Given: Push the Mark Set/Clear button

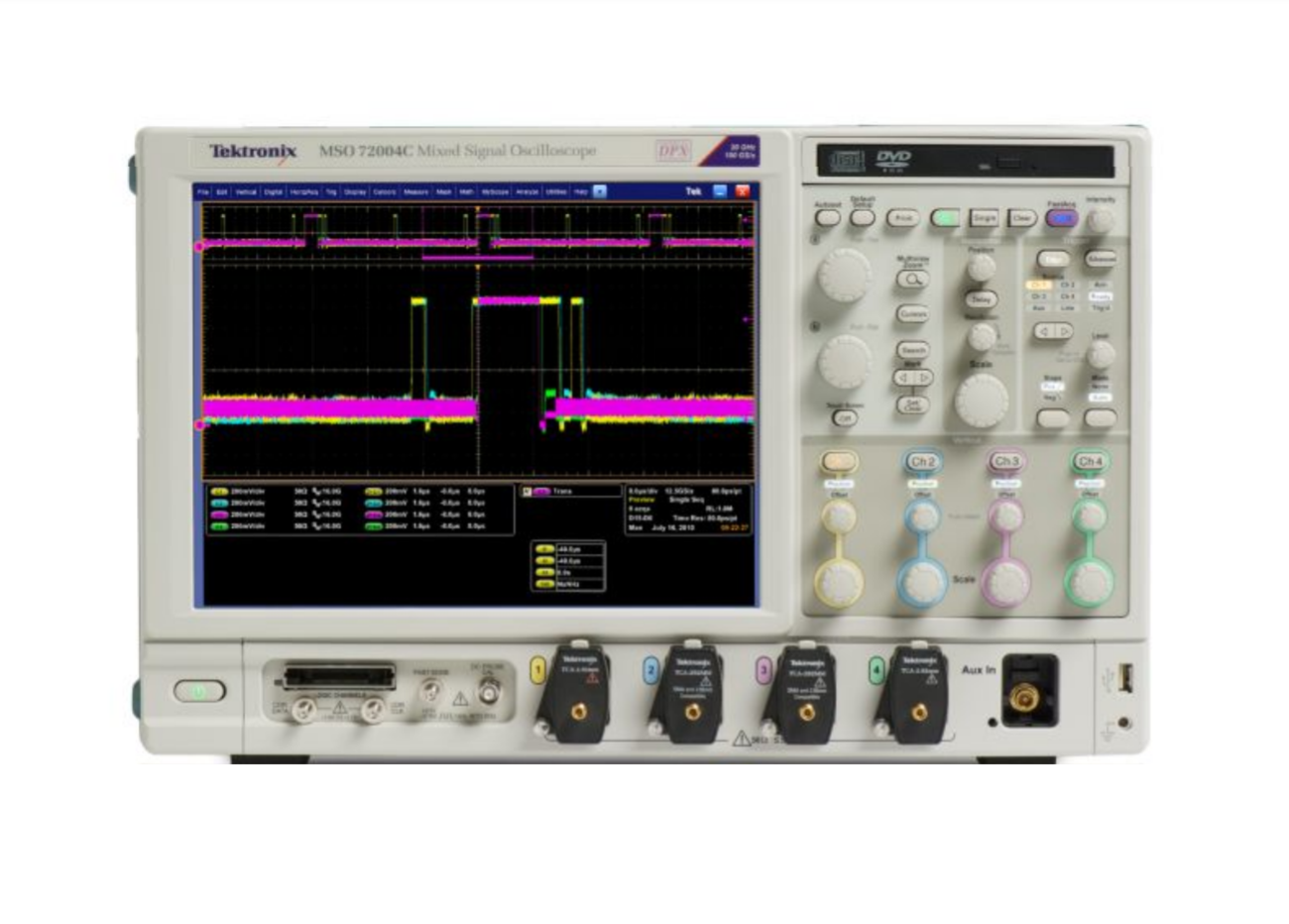Looking at the screenshot, I should pyautogui.click(x=913, y=404).
